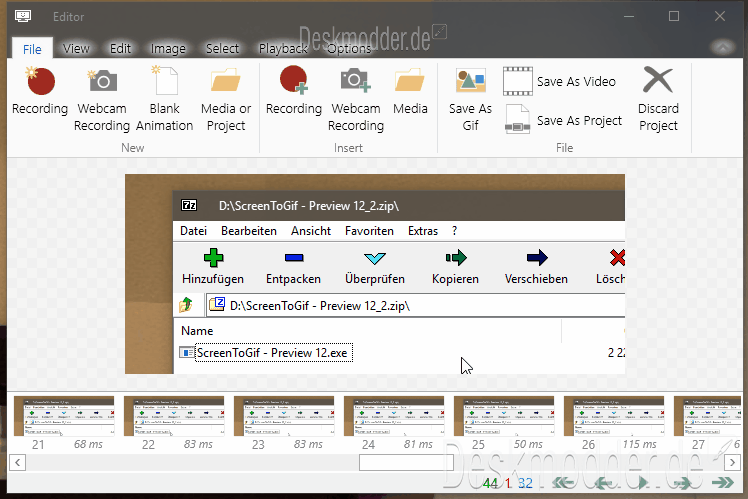748x499 pixels.
Task: Choose Save As Project
Action: pos(563,120)
